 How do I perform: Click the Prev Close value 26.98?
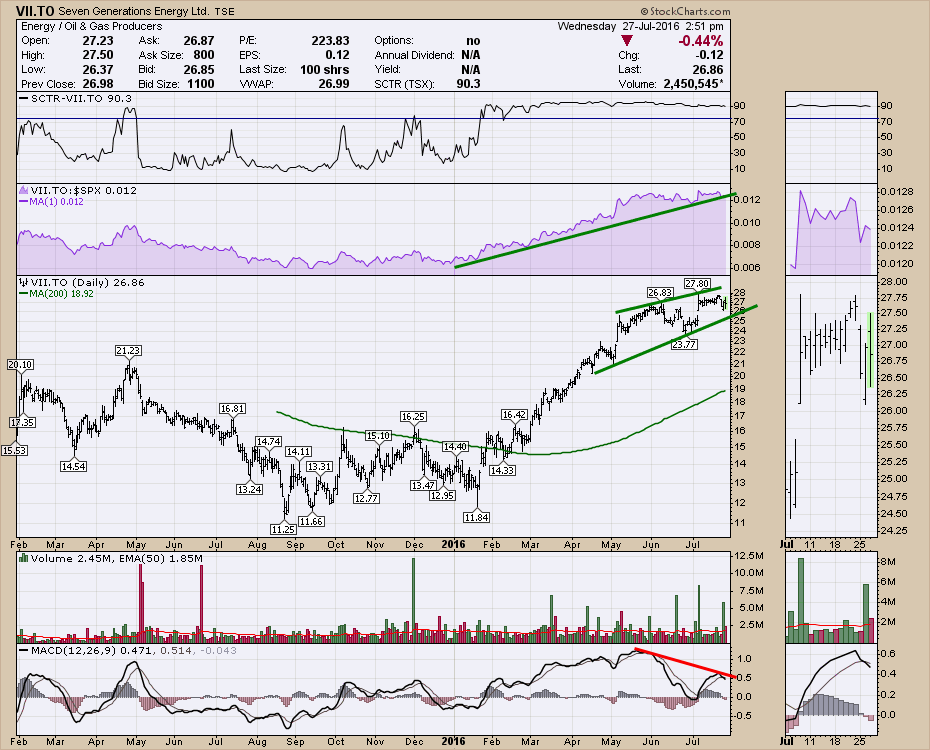(x=98, y=84)
